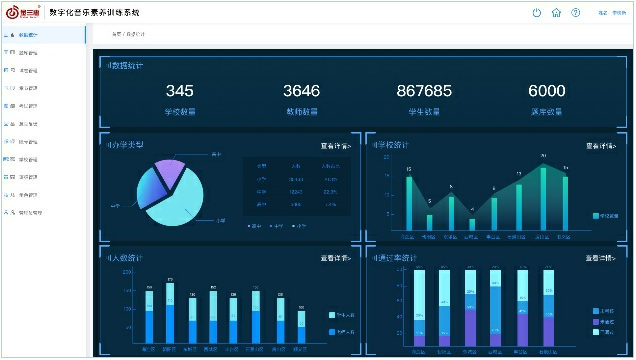Click the username link at top right
The width and height of the screenshot is (636, 360).
619,13
